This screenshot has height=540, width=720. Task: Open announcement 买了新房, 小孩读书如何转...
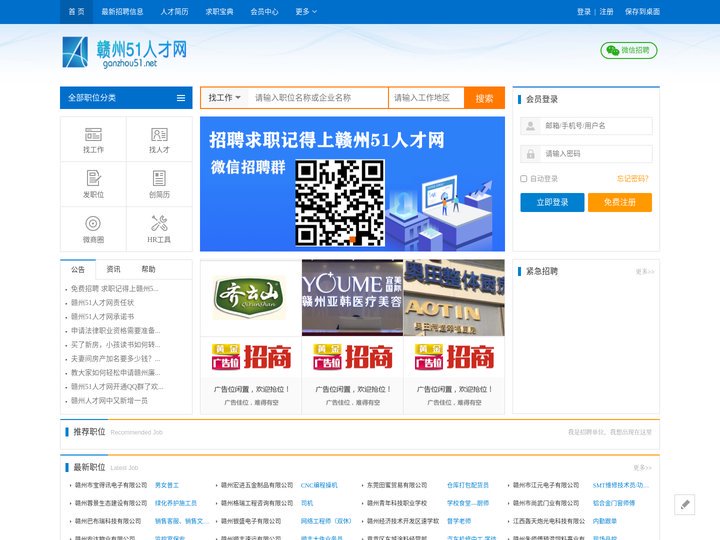[115, 344]
